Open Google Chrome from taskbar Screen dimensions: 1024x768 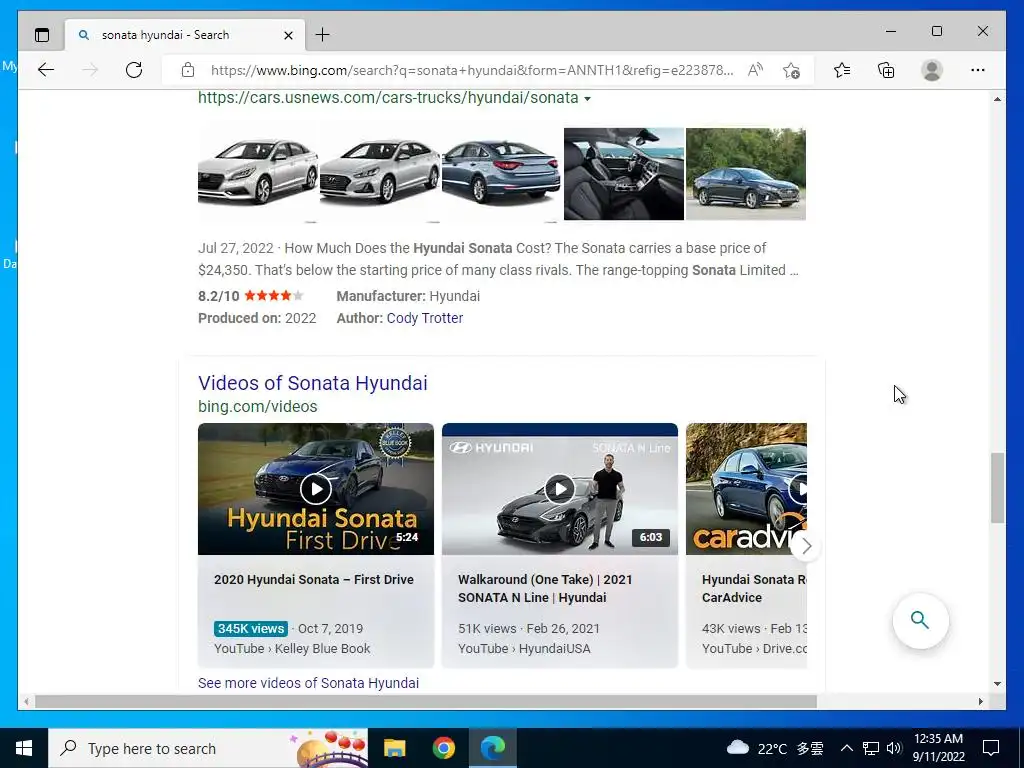pos(443,748)
